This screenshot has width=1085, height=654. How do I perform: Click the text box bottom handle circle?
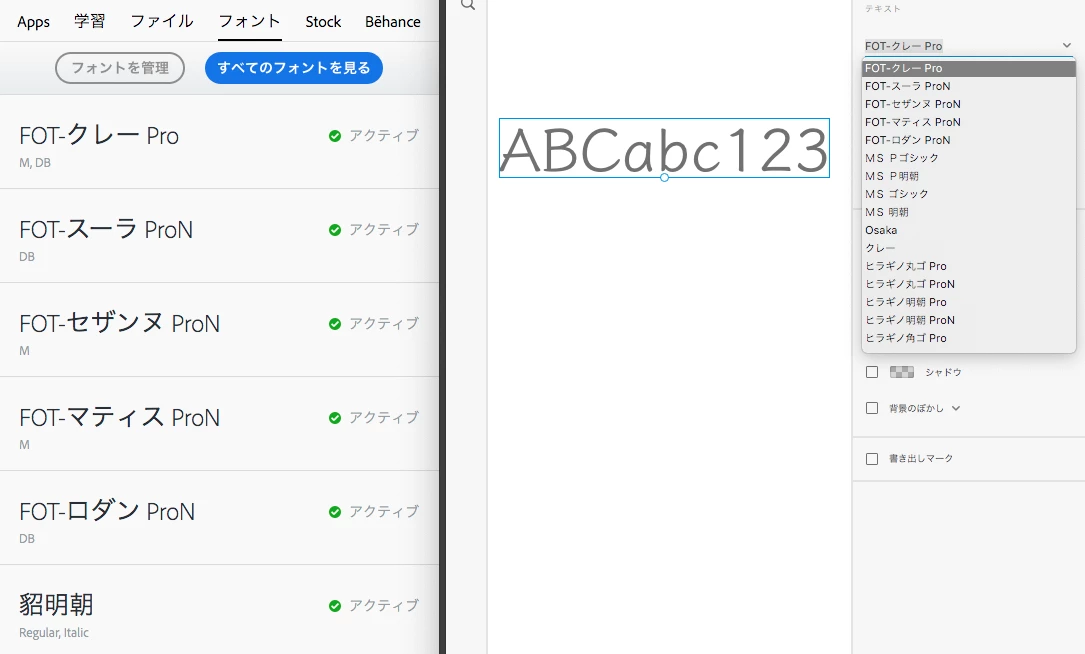click(x=664, y=178)
